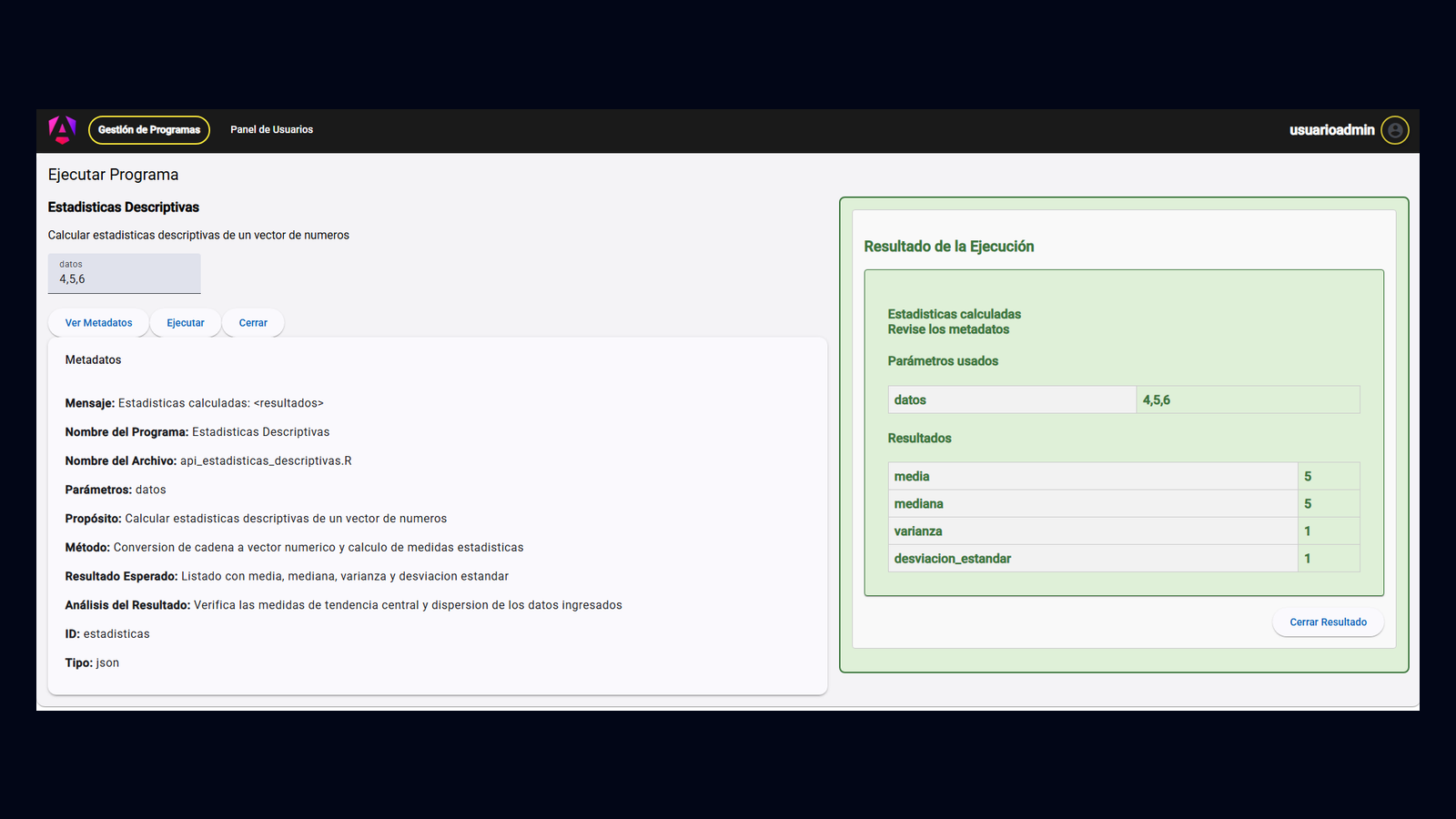Screen dimensions: 1456x819
Task: Click the Nombre del Programa line
Action: 197,432
